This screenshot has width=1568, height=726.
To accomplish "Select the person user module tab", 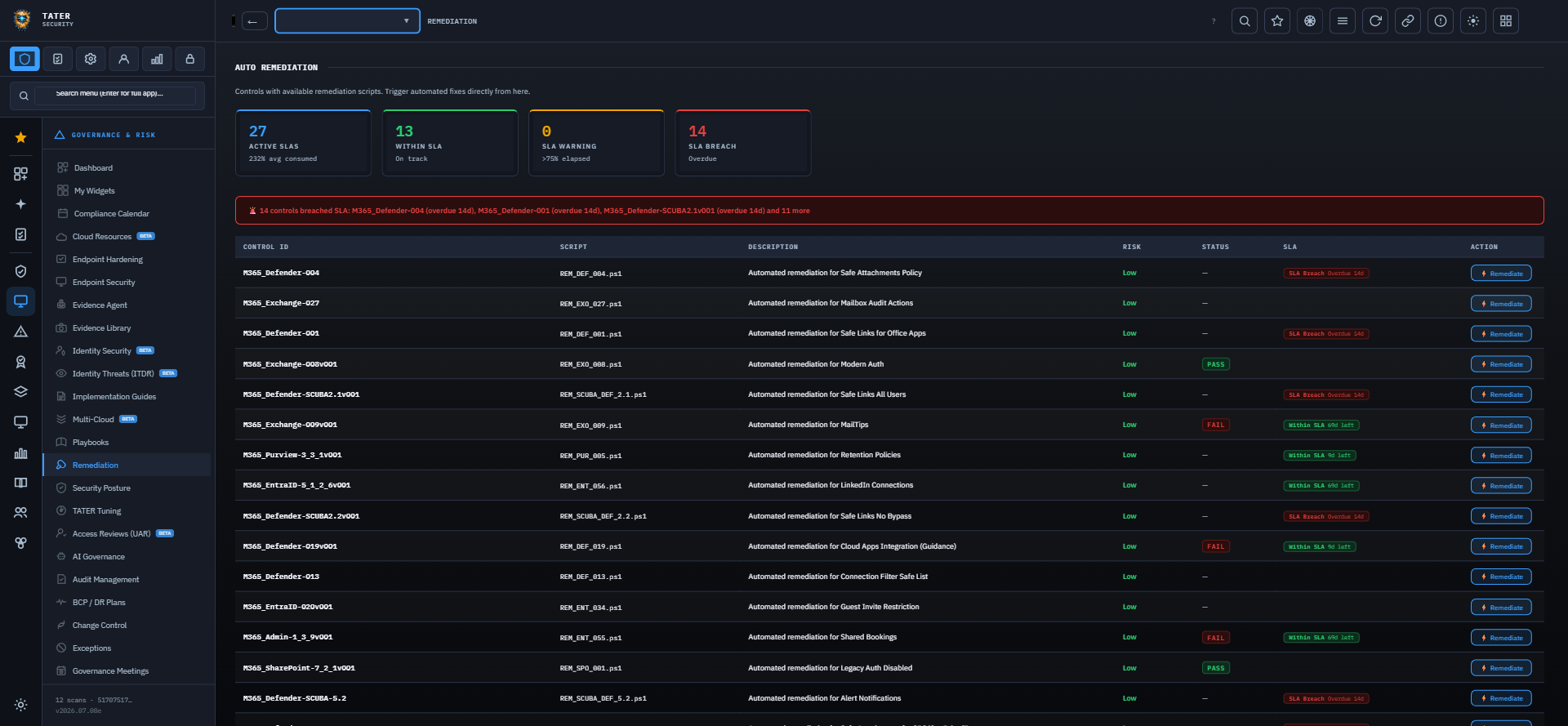I will (124, 59).
